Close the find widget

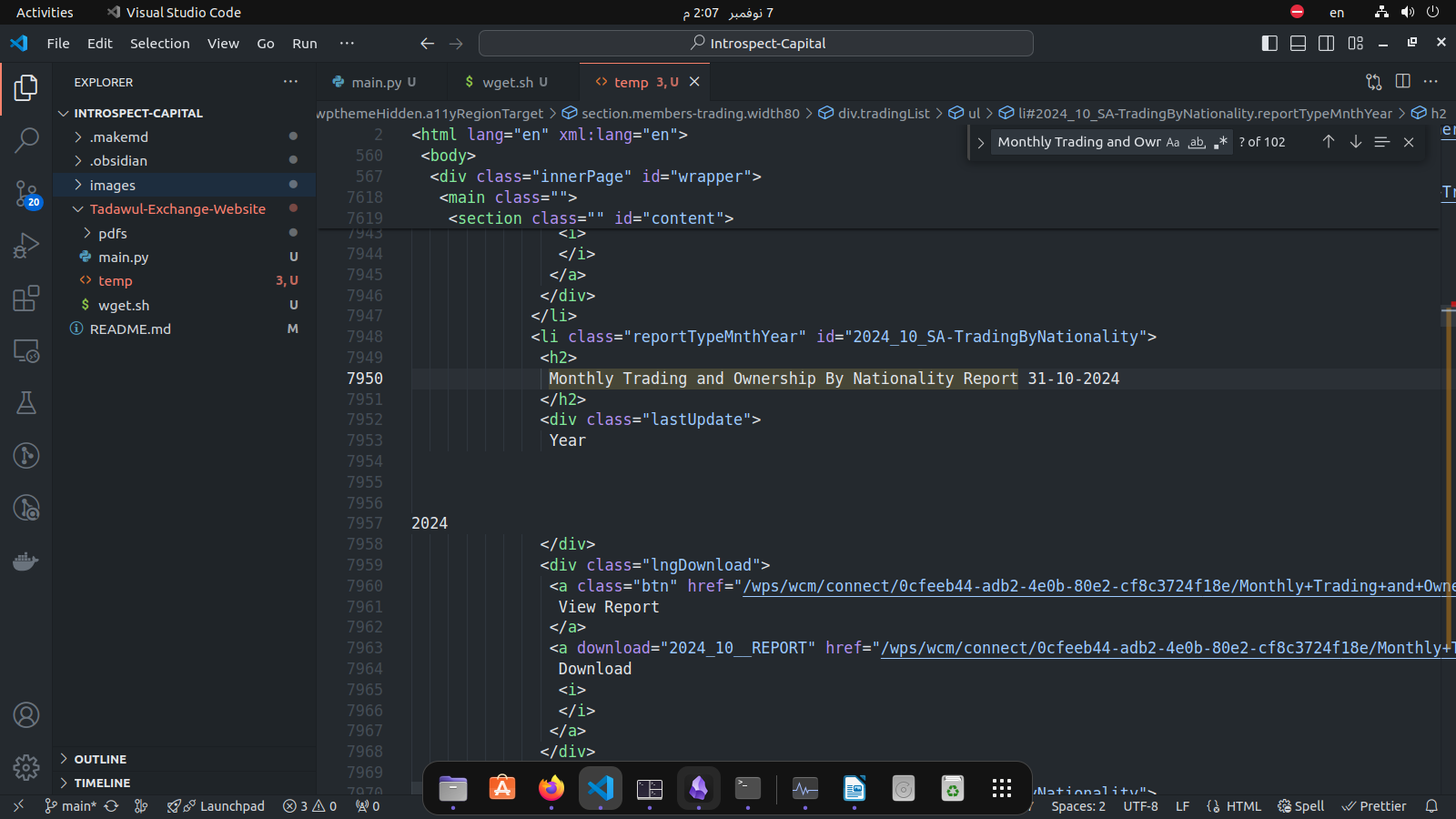tap(1409, 142)
